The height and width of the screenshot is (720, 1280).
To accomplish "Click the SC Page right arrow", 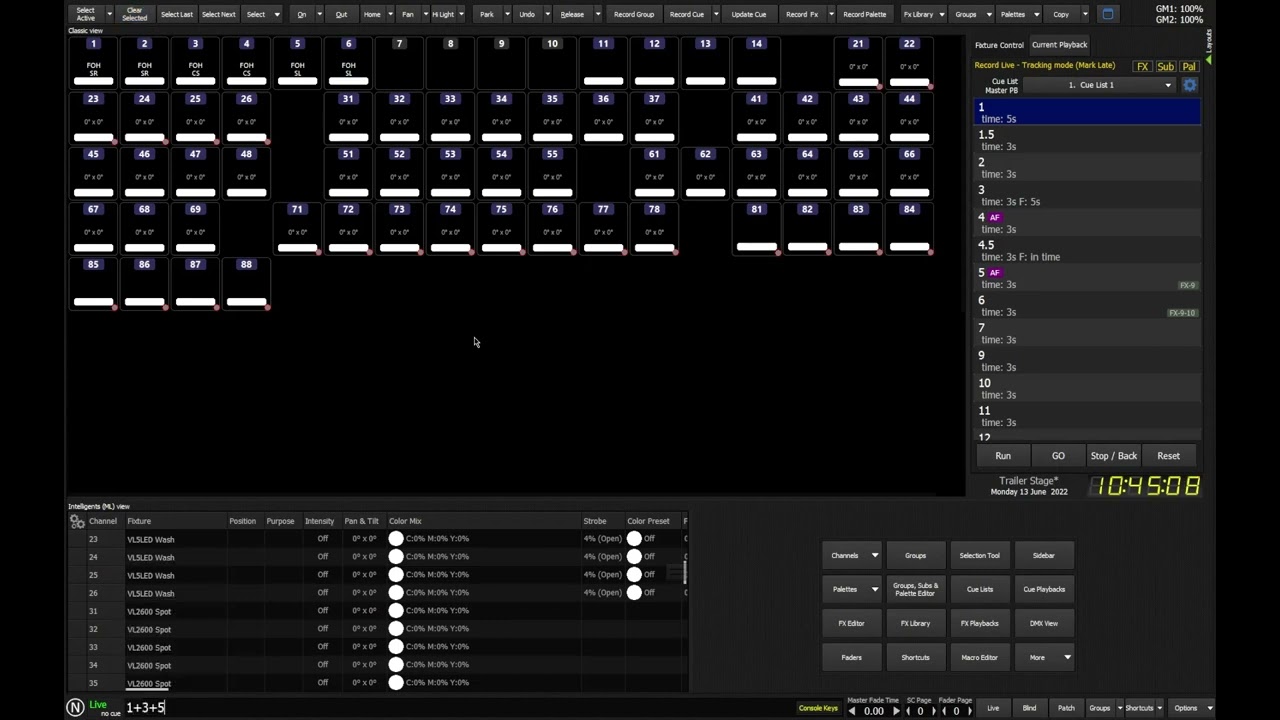I will click(932, 711).
